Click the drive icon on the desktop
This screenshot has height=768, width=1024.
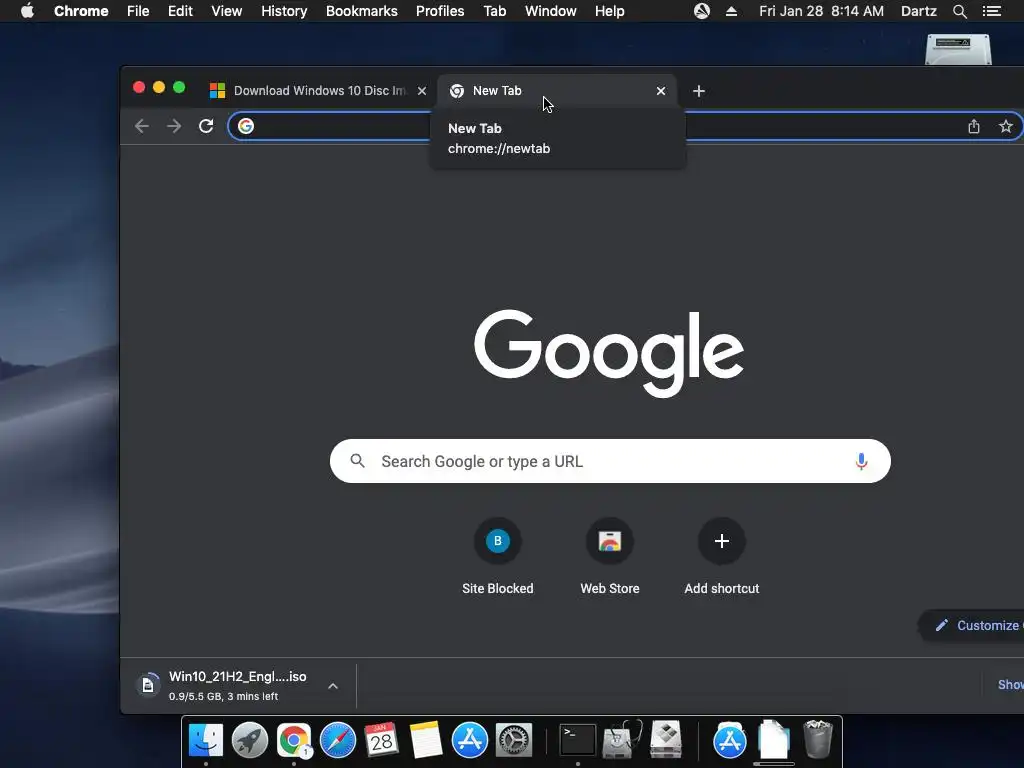coord(959,50)
